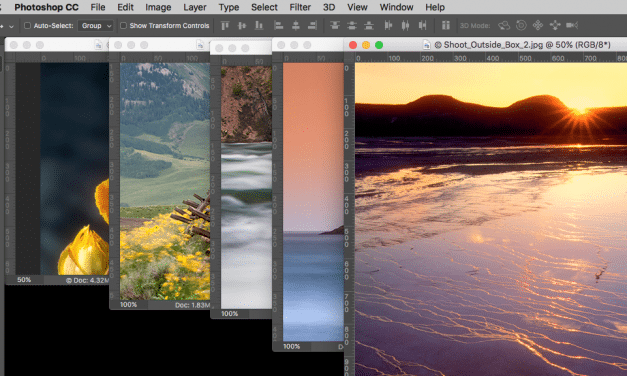Click Align bottom edges icon
Screen dimensions: 627x376
(259, 26)
